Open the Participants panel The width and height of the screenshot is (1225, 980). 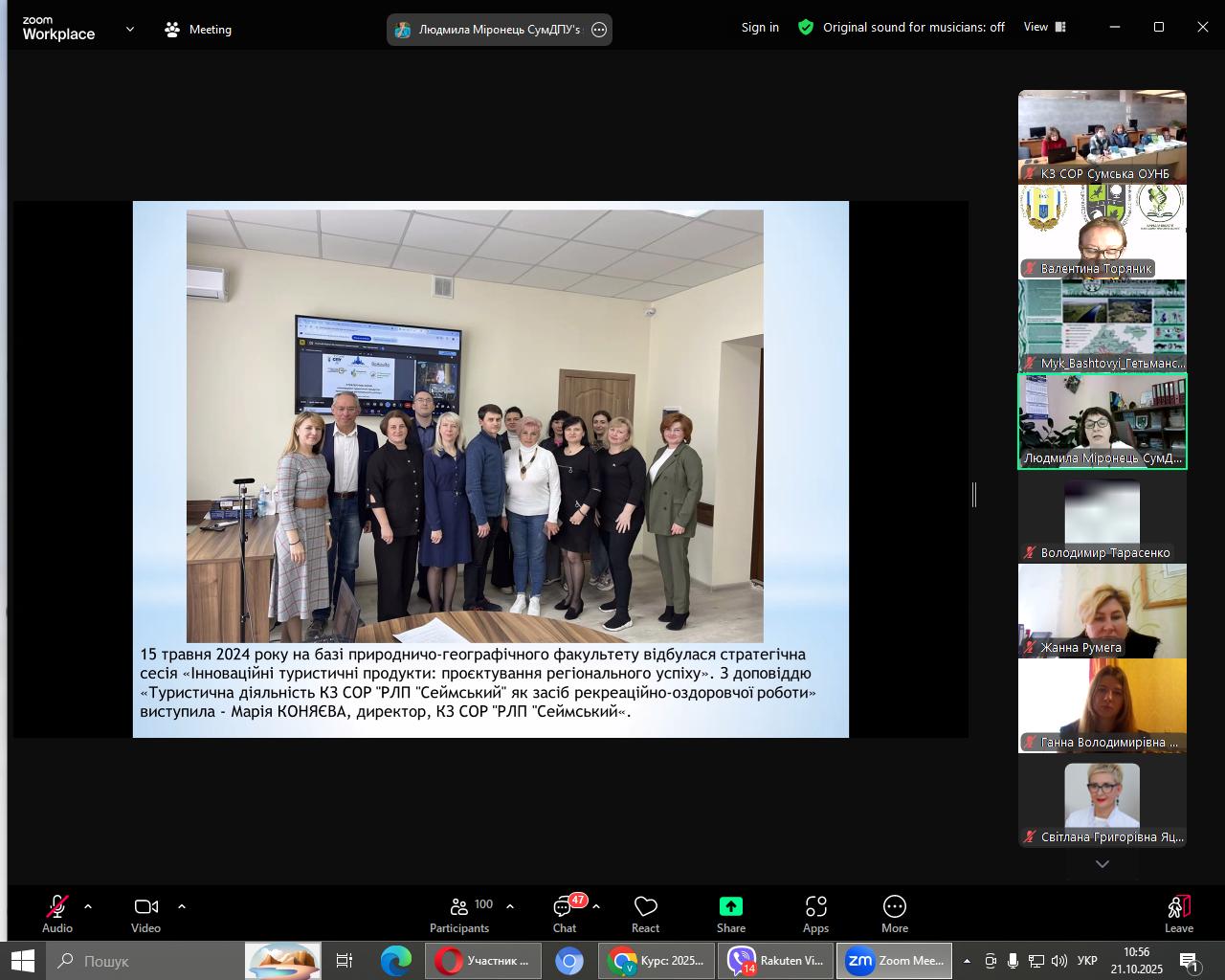459,914
